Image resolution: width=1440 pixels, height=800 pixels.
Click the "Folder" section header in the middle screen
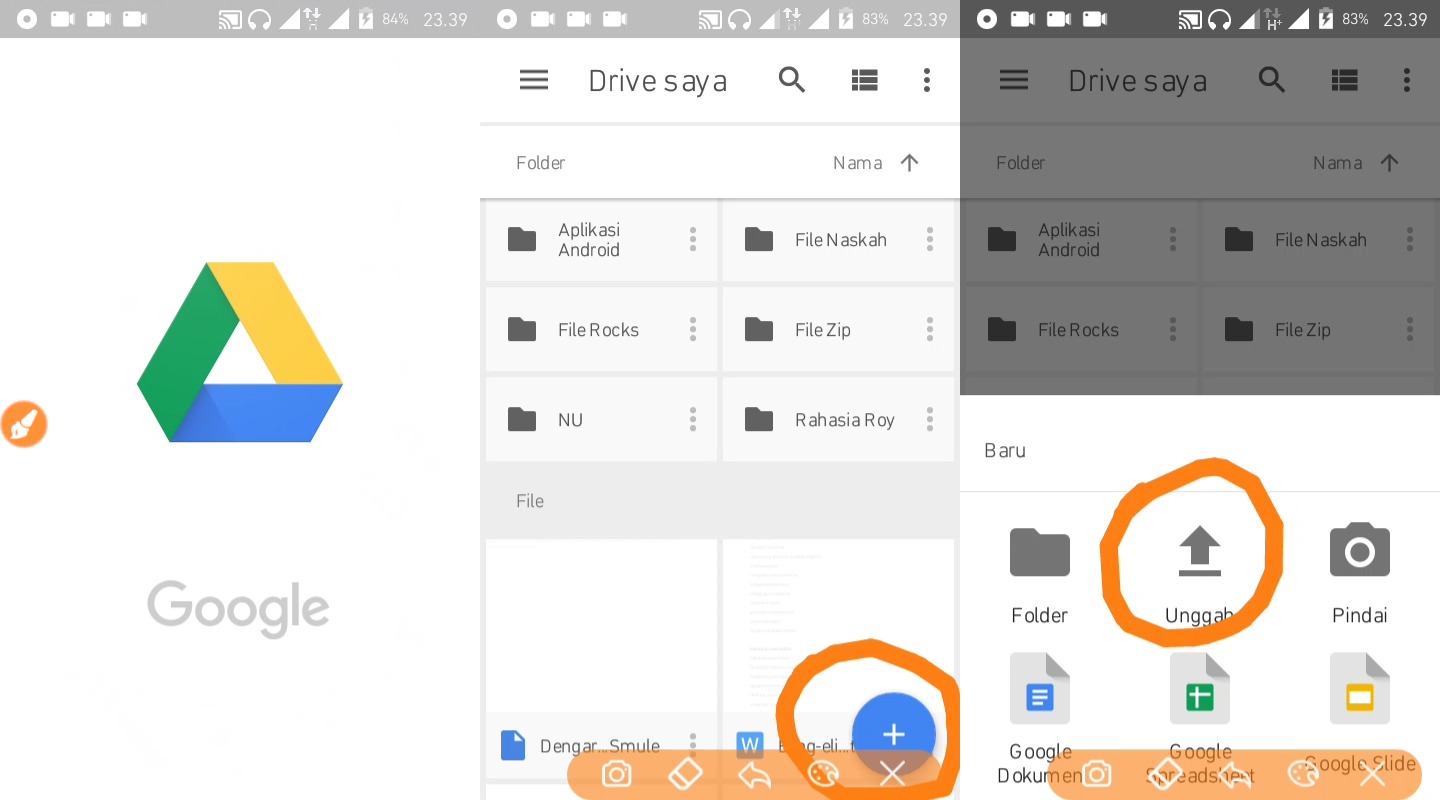[541, 163]
